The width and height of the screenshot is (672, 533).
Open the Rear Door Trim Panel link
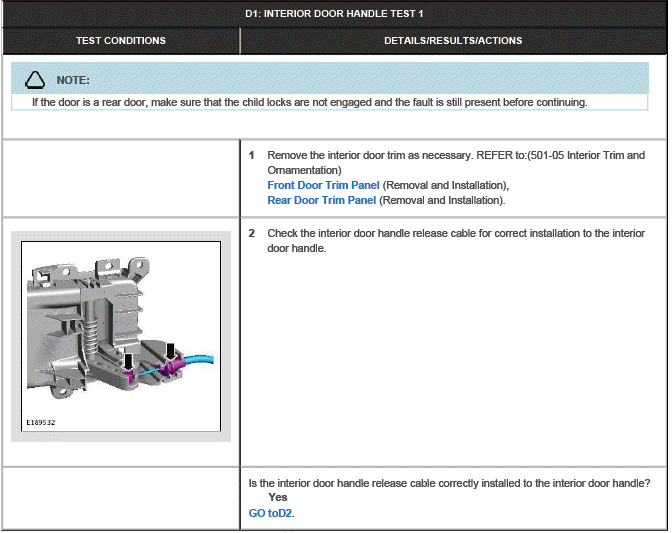tap(321, 200)
